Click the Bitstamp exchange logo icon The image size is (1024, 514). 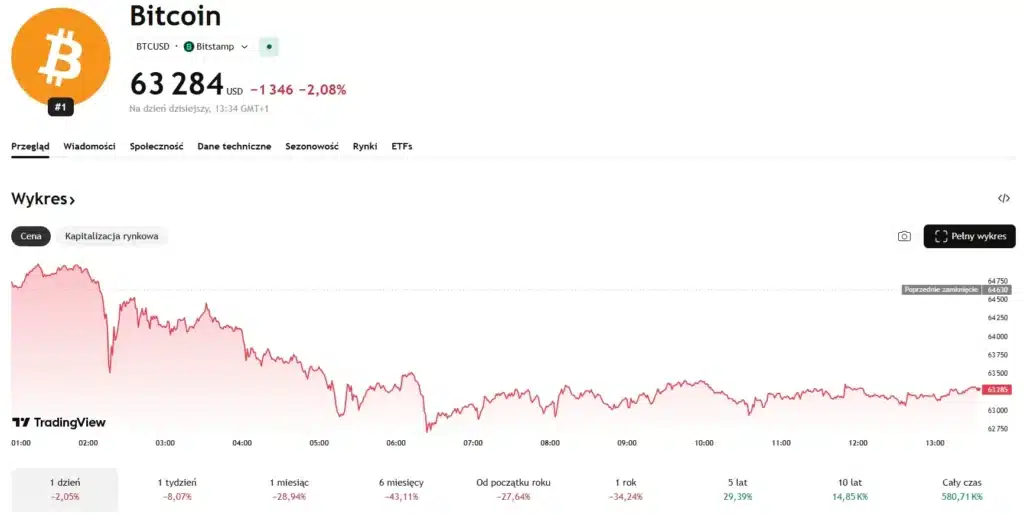pyautogui.click(x=189, y=46)
